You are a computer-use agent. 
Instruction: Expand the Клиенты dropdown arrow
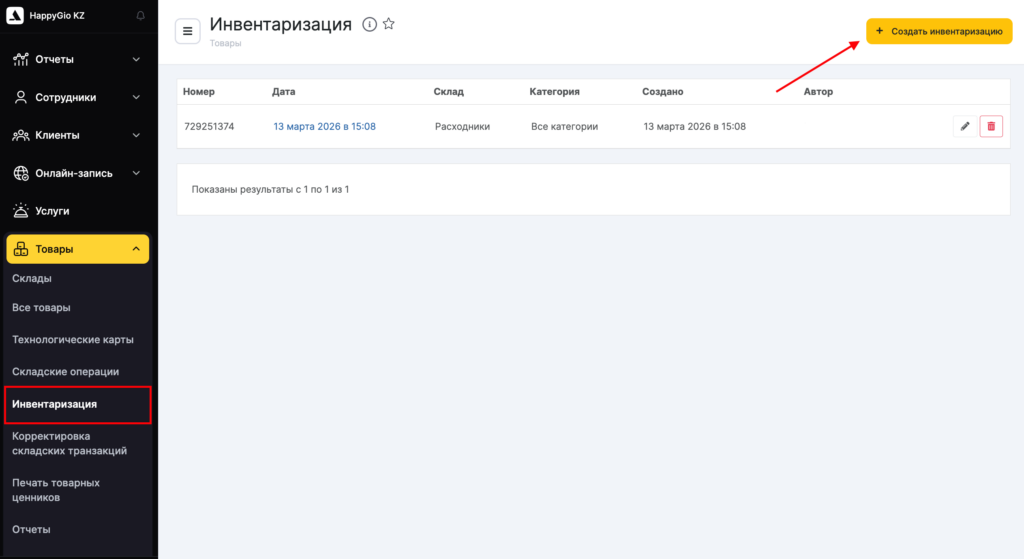[136, 135]
